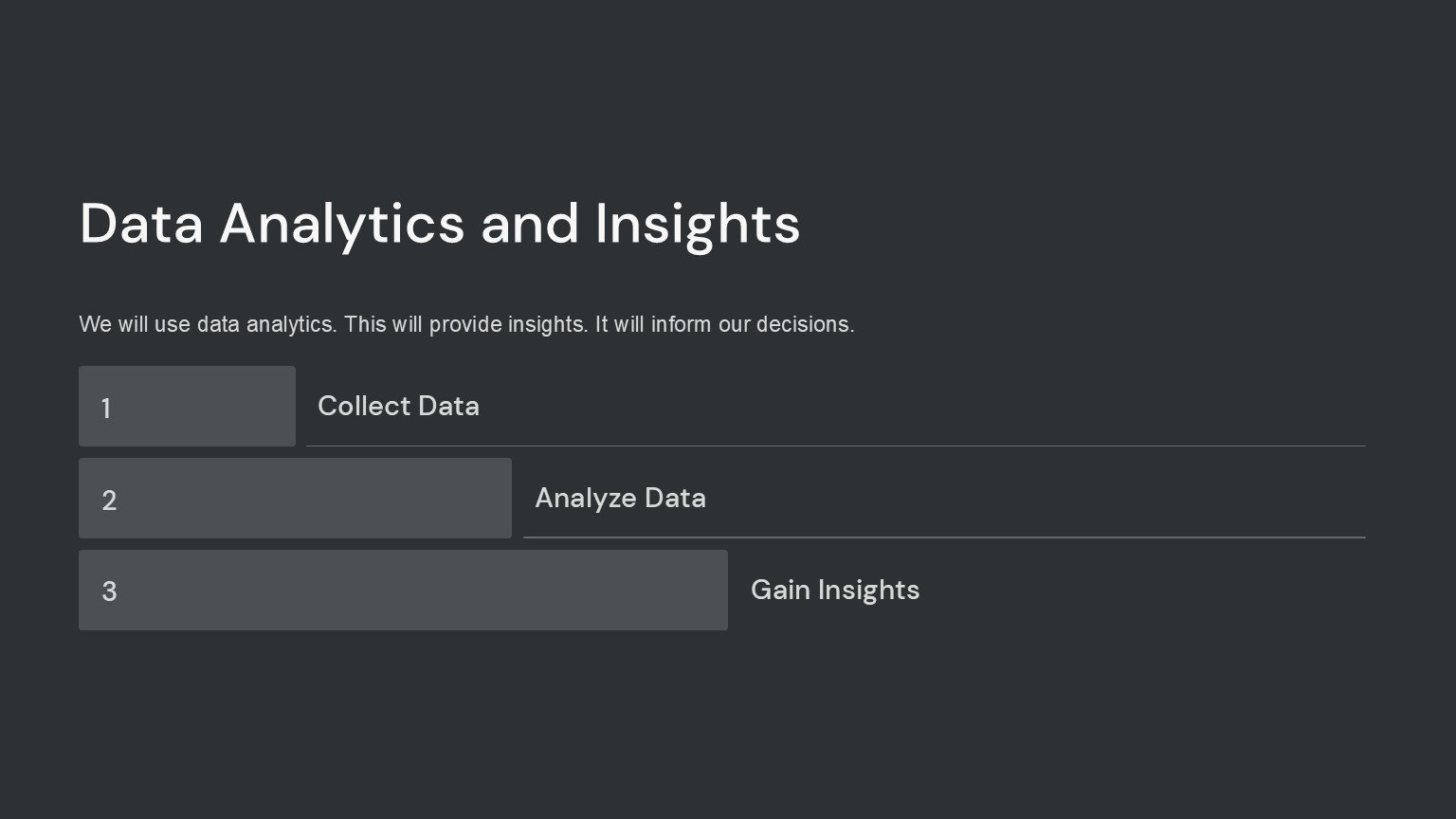Click the word "Data" in the slide heading
The height and width of the screenshot is (819, 1456).
(141, 224)
